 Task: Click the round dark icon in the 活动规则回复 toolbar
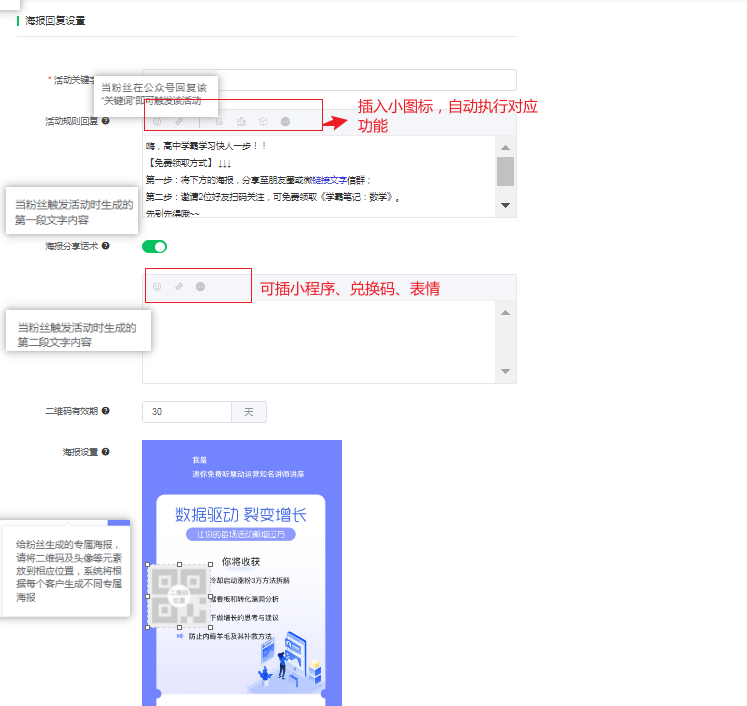(285, 121)
